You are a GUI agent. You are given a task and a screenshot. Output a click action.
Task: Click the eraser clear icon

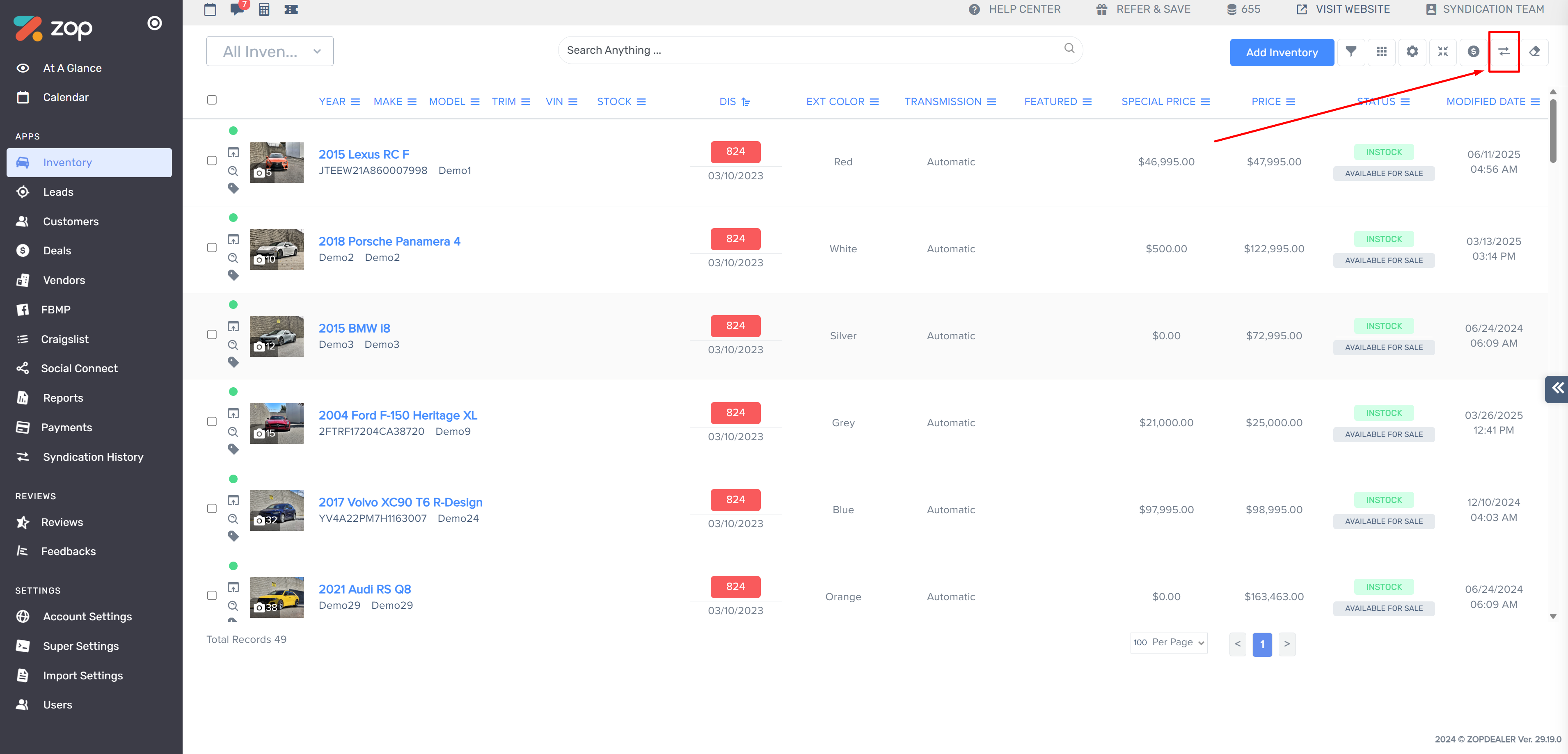[1534, 52]
